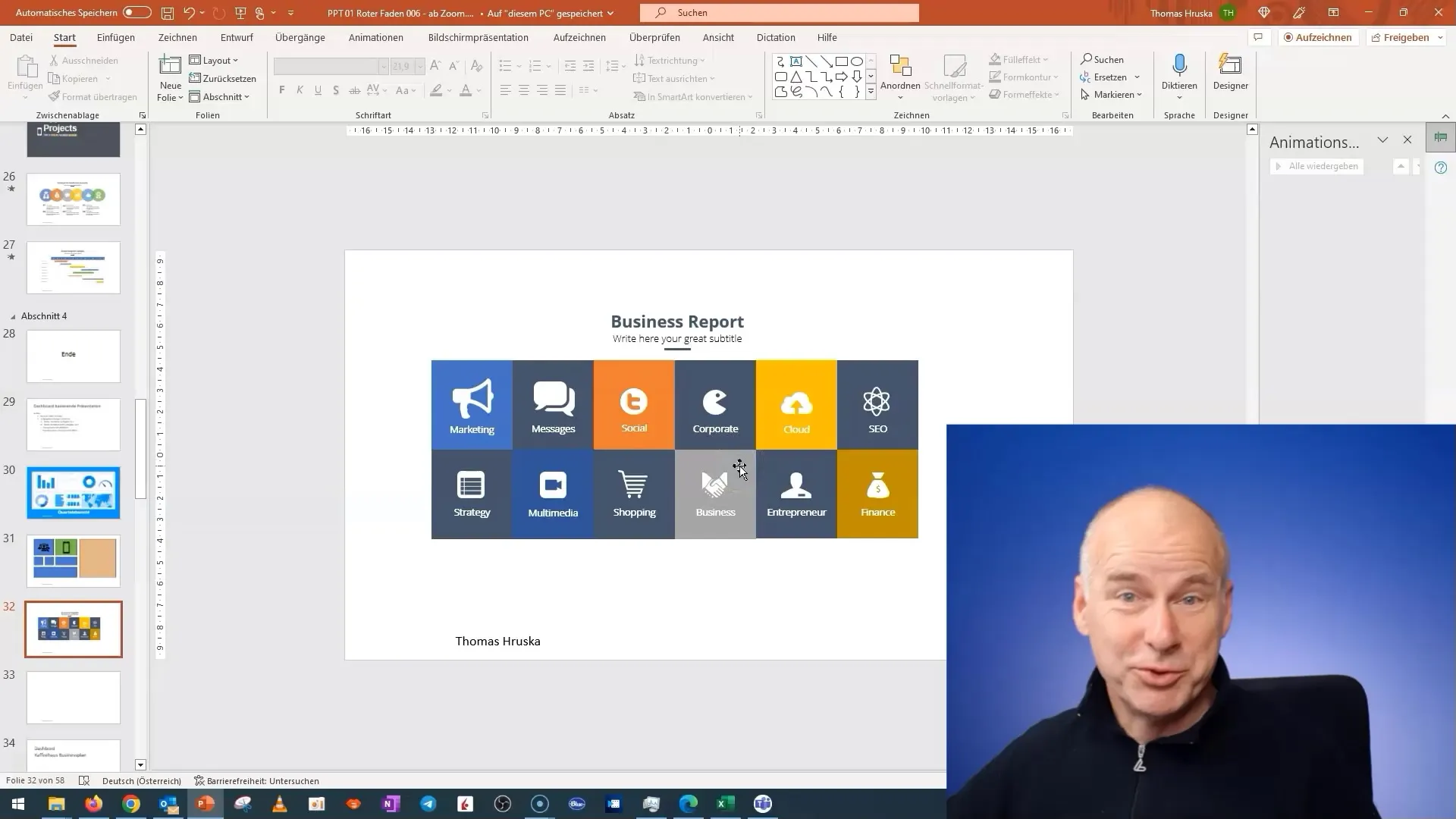Viewport: 1456px width, 819px height.
Task: Select the Übergänge ribbon tab
Action: click(300, 37)
